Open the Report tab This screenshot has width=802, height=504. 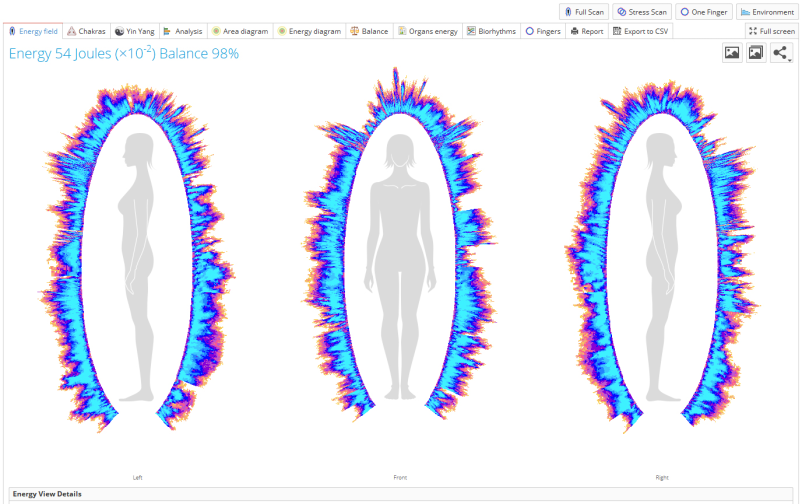tap(587, 31)
